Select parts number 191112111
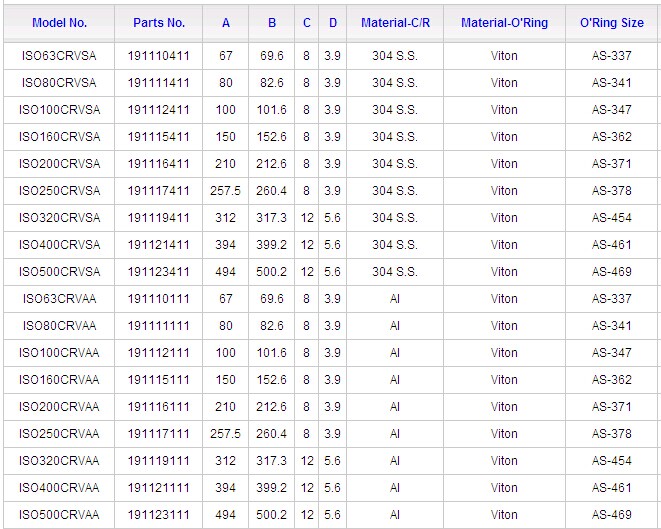 [x=159, y=353]
